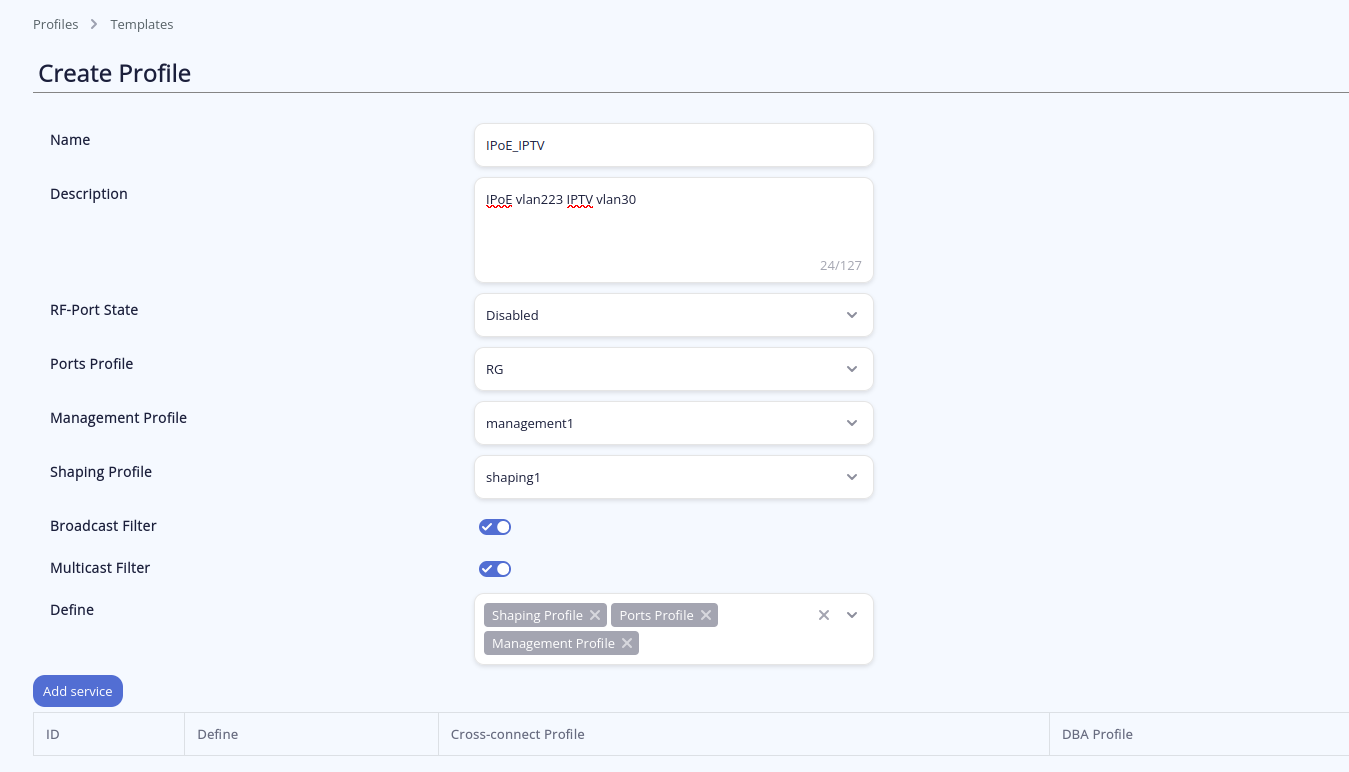This screenshot has width=1349, height=772.
Task: Click the ID column header
Action: (x=53, y=734)
